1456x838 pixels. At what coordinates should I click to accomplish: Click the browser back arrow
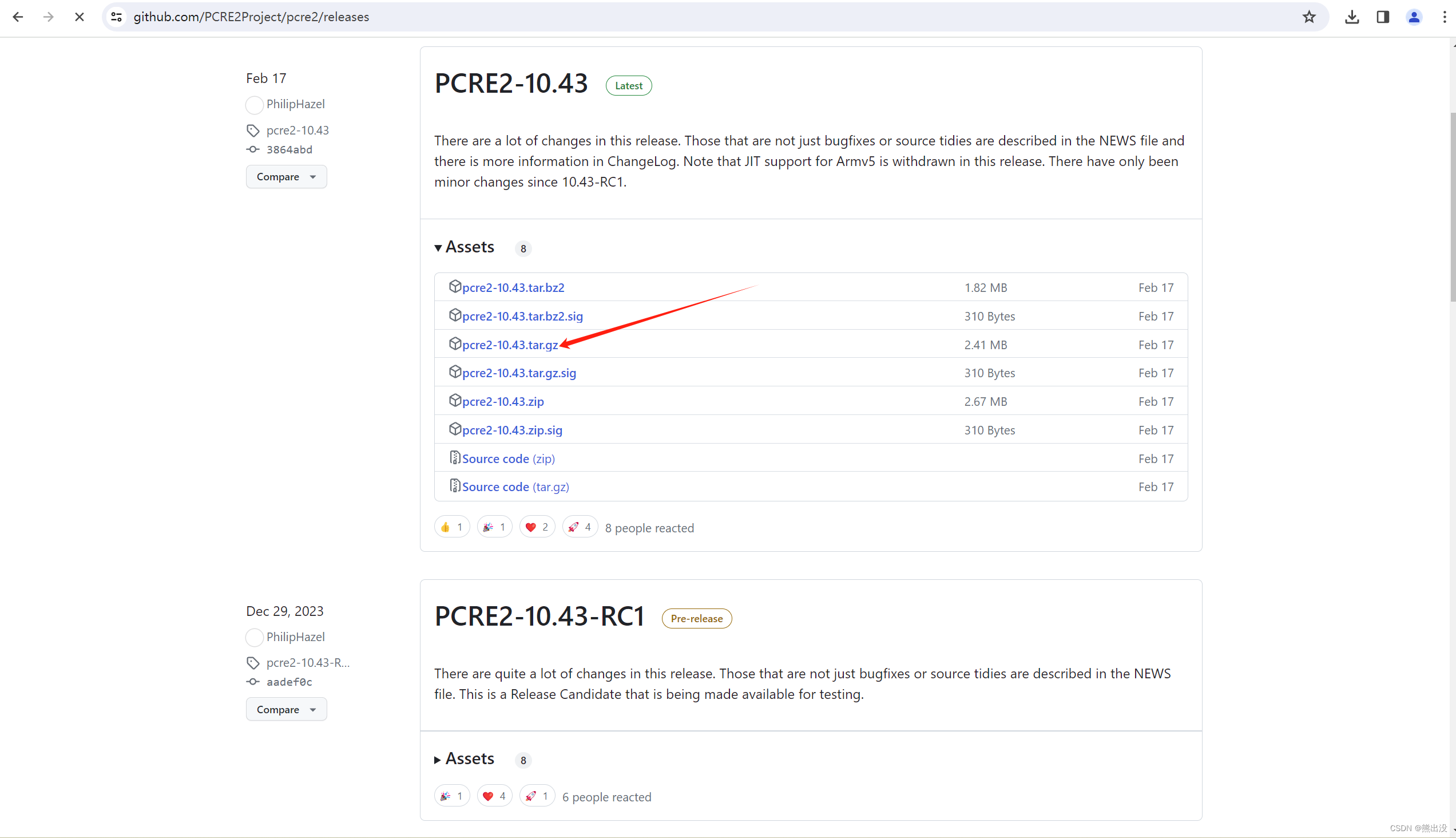point(17,17)
